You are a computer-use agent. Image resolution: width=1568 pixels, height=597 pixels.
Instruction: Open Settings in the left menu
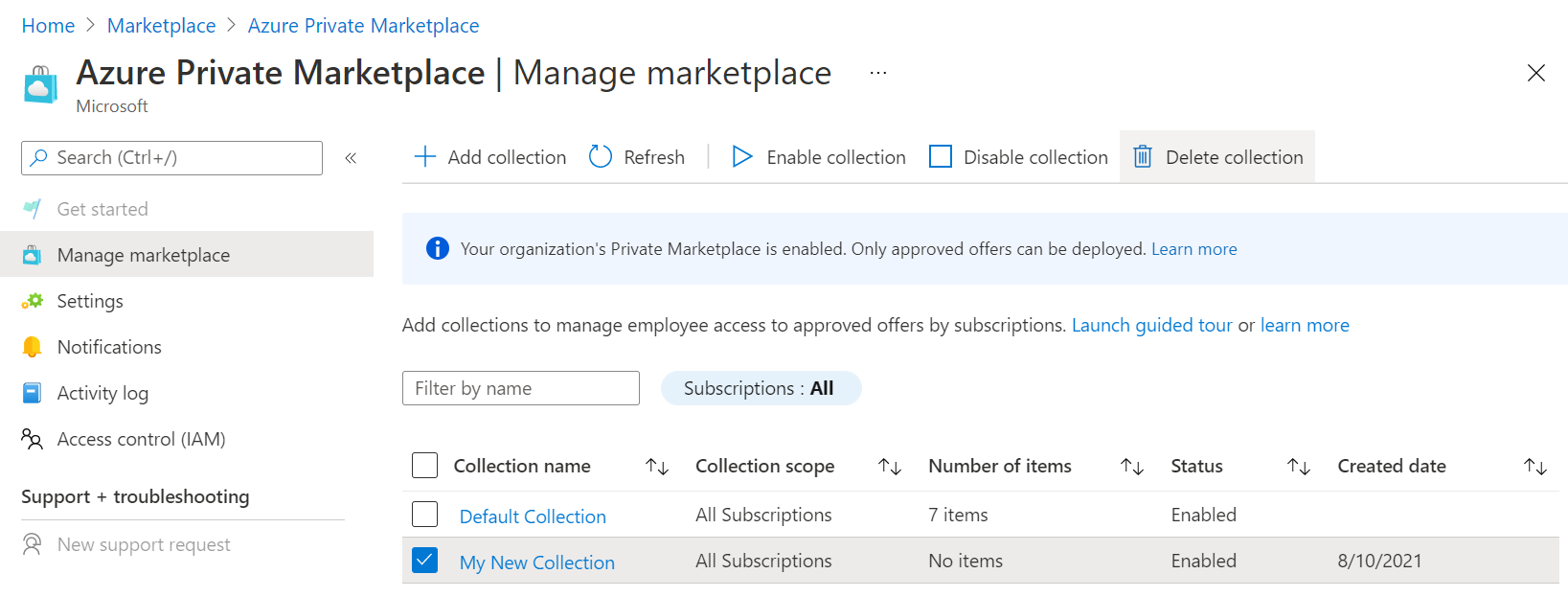click(x=90, y=301)
